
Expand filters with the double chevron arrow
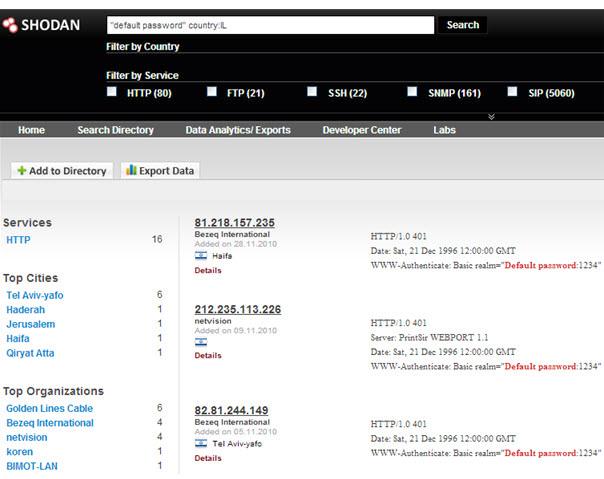coord(491,116)
